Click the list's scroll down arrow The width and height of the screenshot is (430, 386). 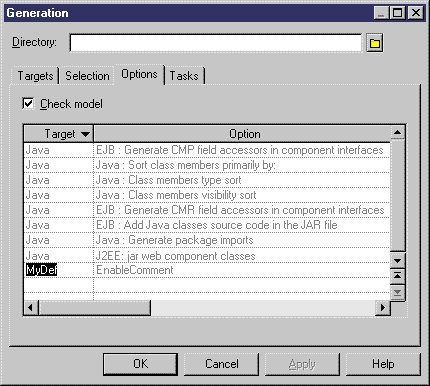click(397, 261)
